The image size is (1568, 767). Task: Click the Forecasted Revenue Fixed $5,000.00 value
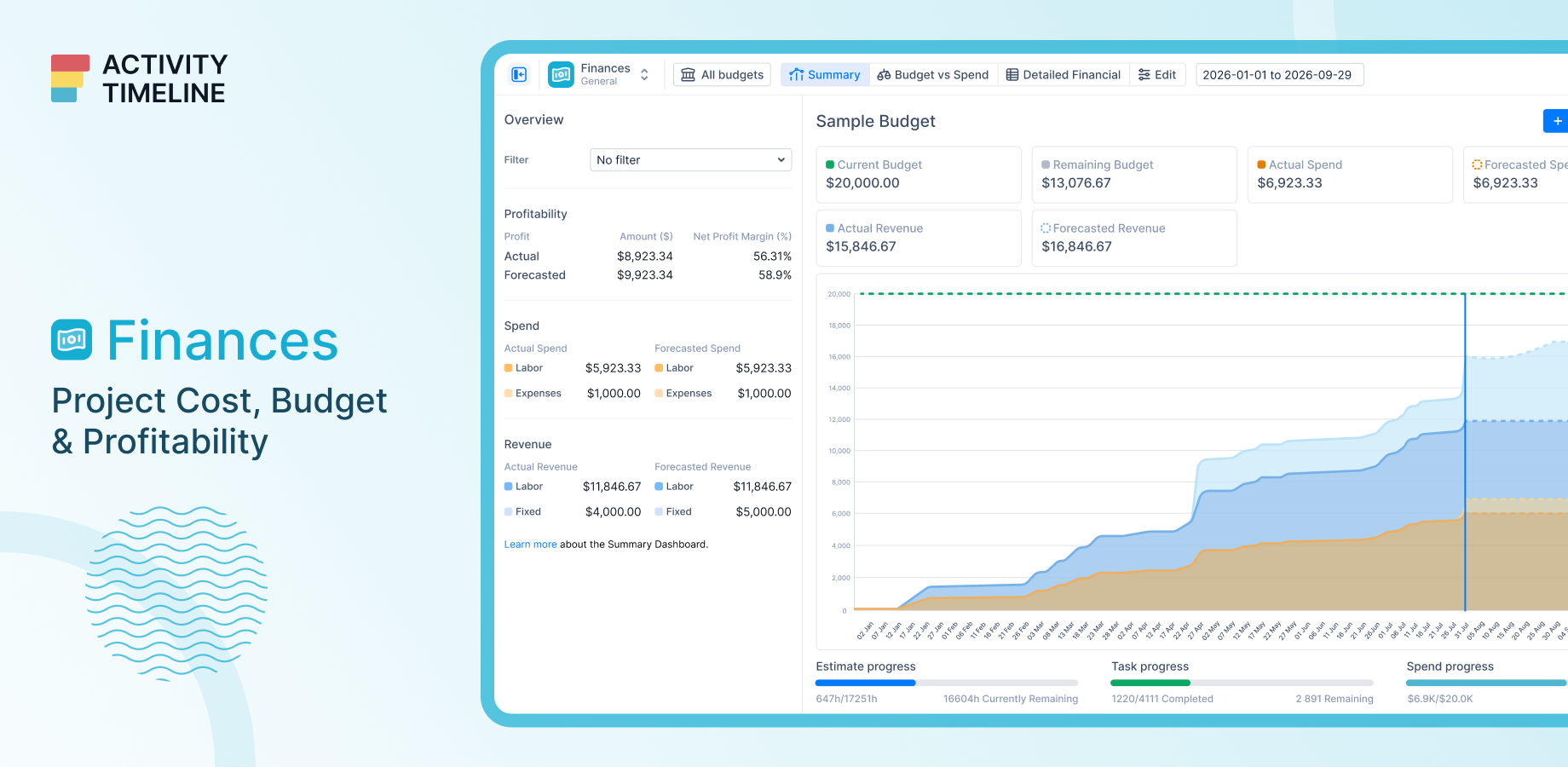pos(764,512)
